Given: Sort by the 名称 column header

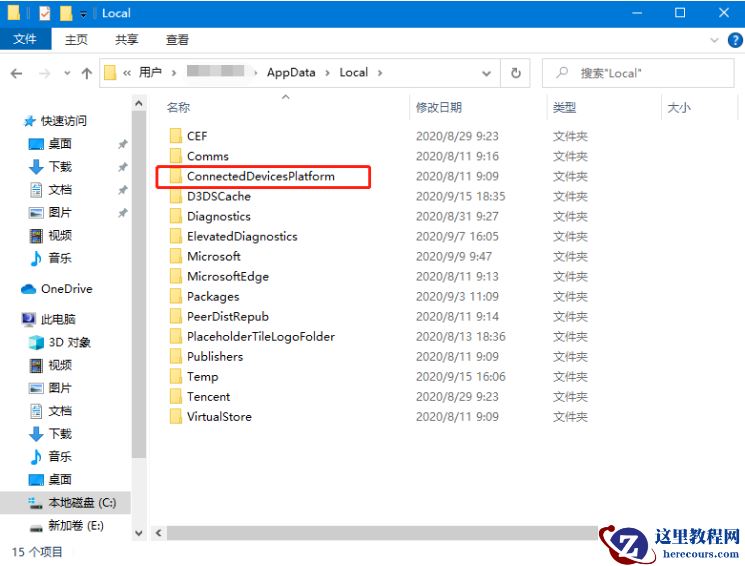Looking at the screenshot, I should 178,107.
